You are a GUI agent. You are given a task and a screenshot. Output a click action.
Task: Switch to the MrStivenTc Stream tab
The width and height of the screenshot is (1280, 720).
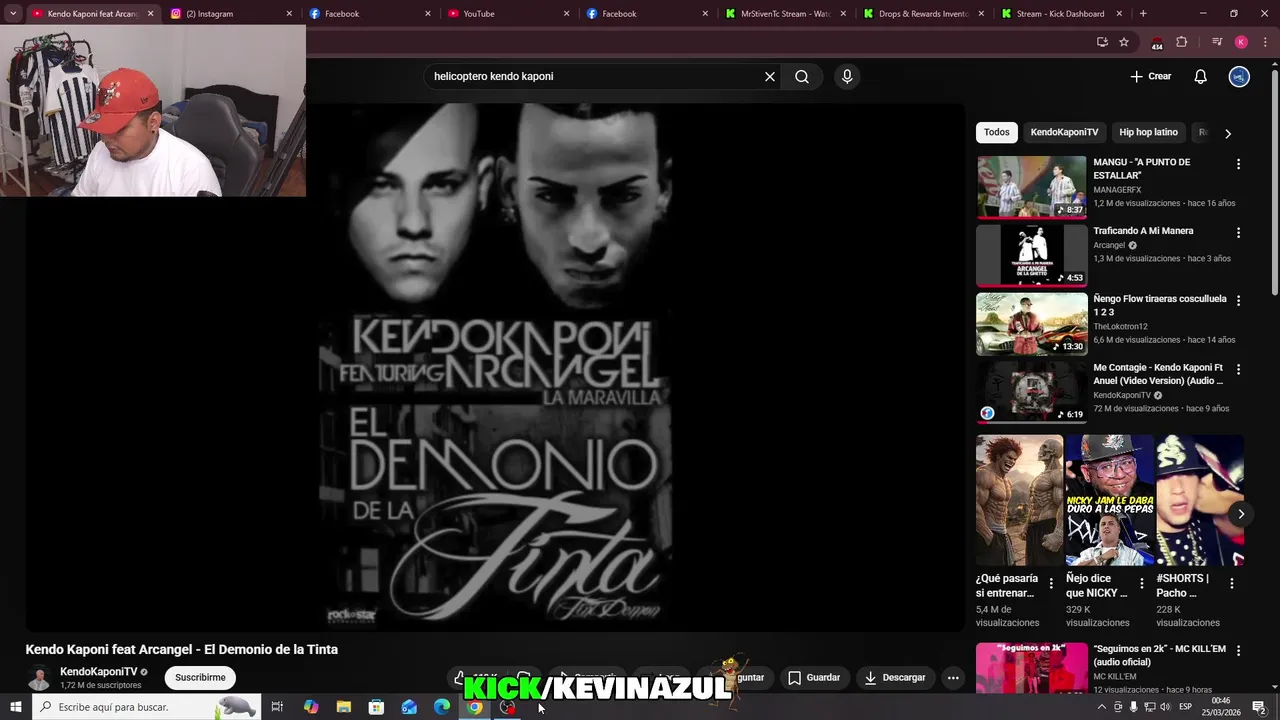click(786, 14)
